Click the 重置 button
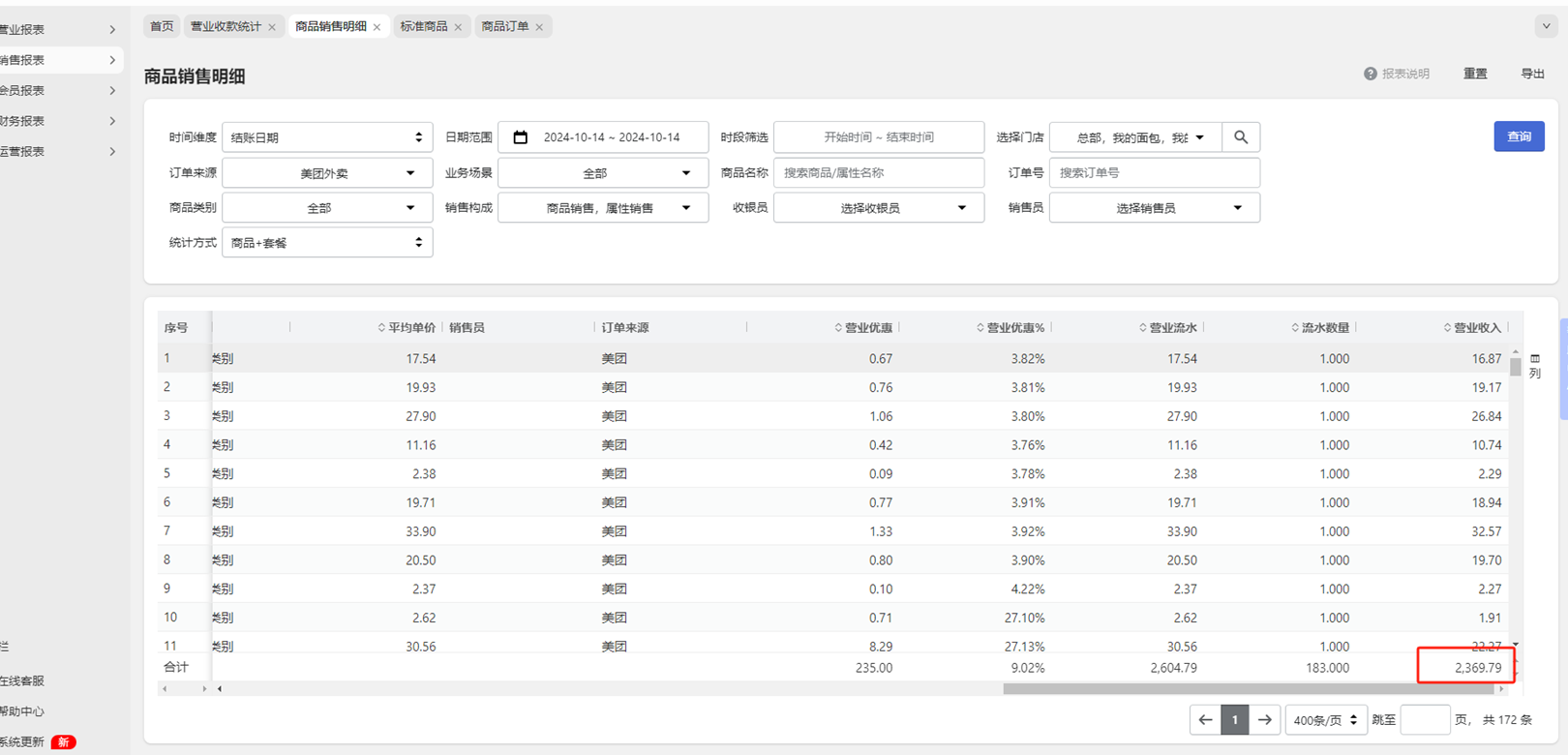 tap(1475, 74)
